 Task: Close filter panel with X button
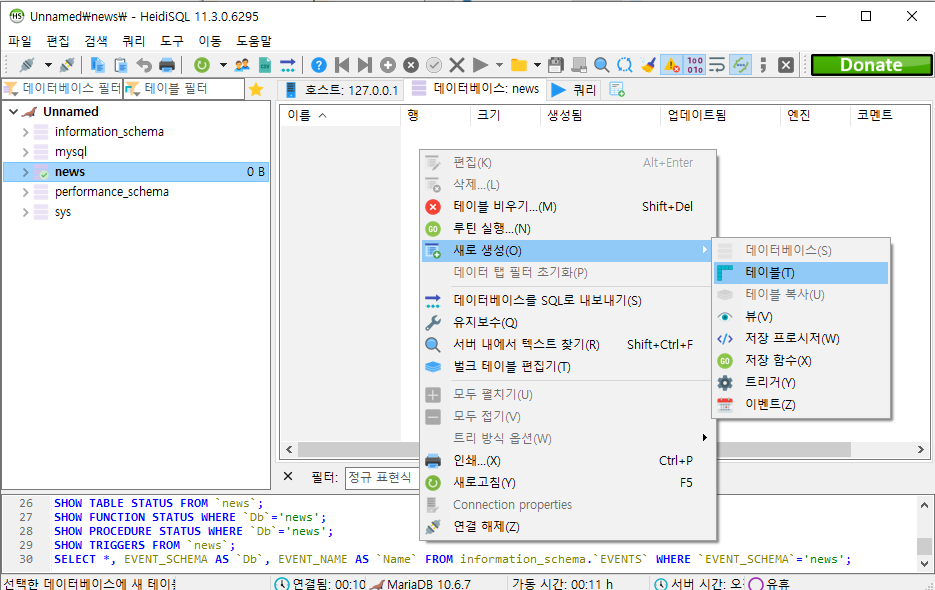(288, 476)
